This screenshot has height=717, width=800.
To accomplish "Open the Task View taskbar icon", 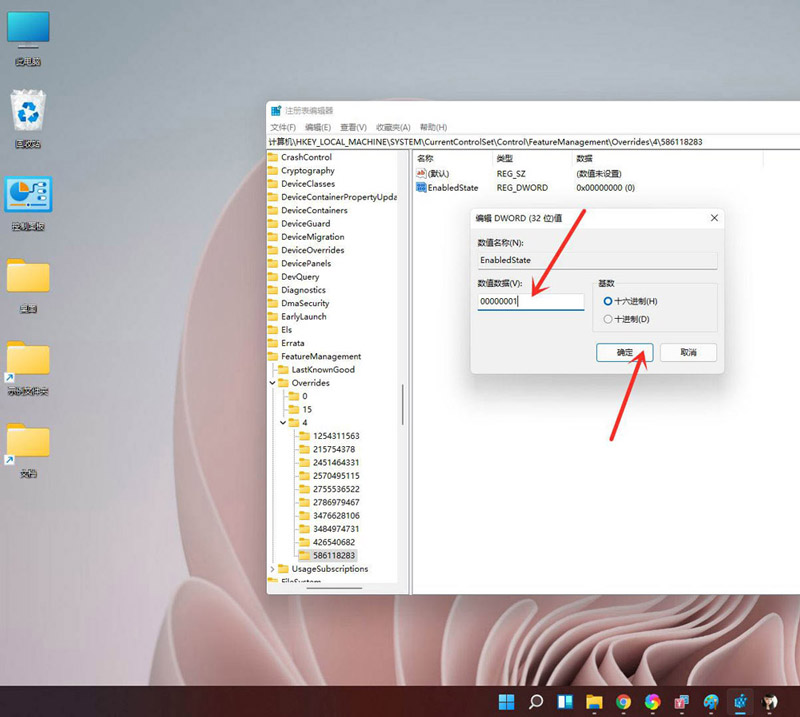I will point(565,702).
